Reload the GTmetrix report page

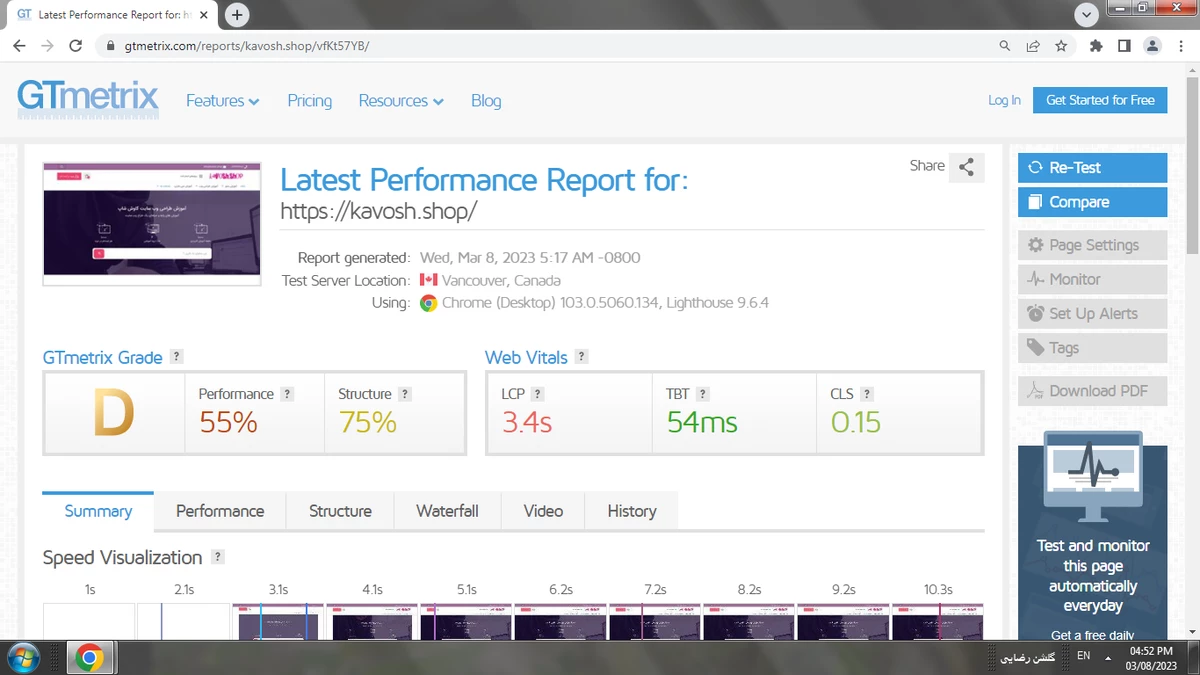click(75, 46)
